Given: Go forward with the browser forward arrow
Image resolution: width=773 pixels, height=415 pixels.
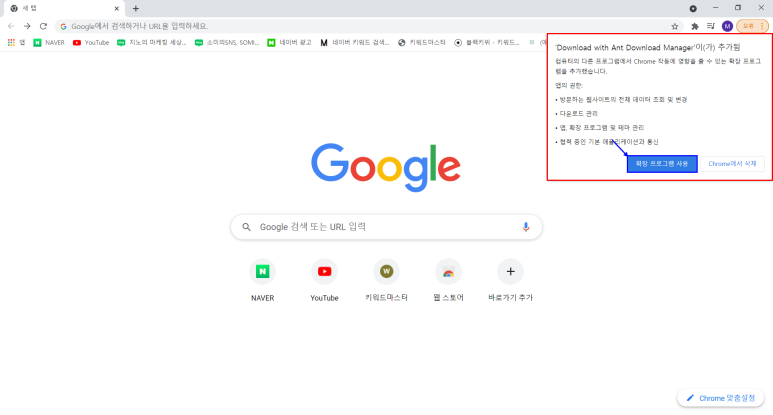Looking at the screenshot, I should coord(27,26).
